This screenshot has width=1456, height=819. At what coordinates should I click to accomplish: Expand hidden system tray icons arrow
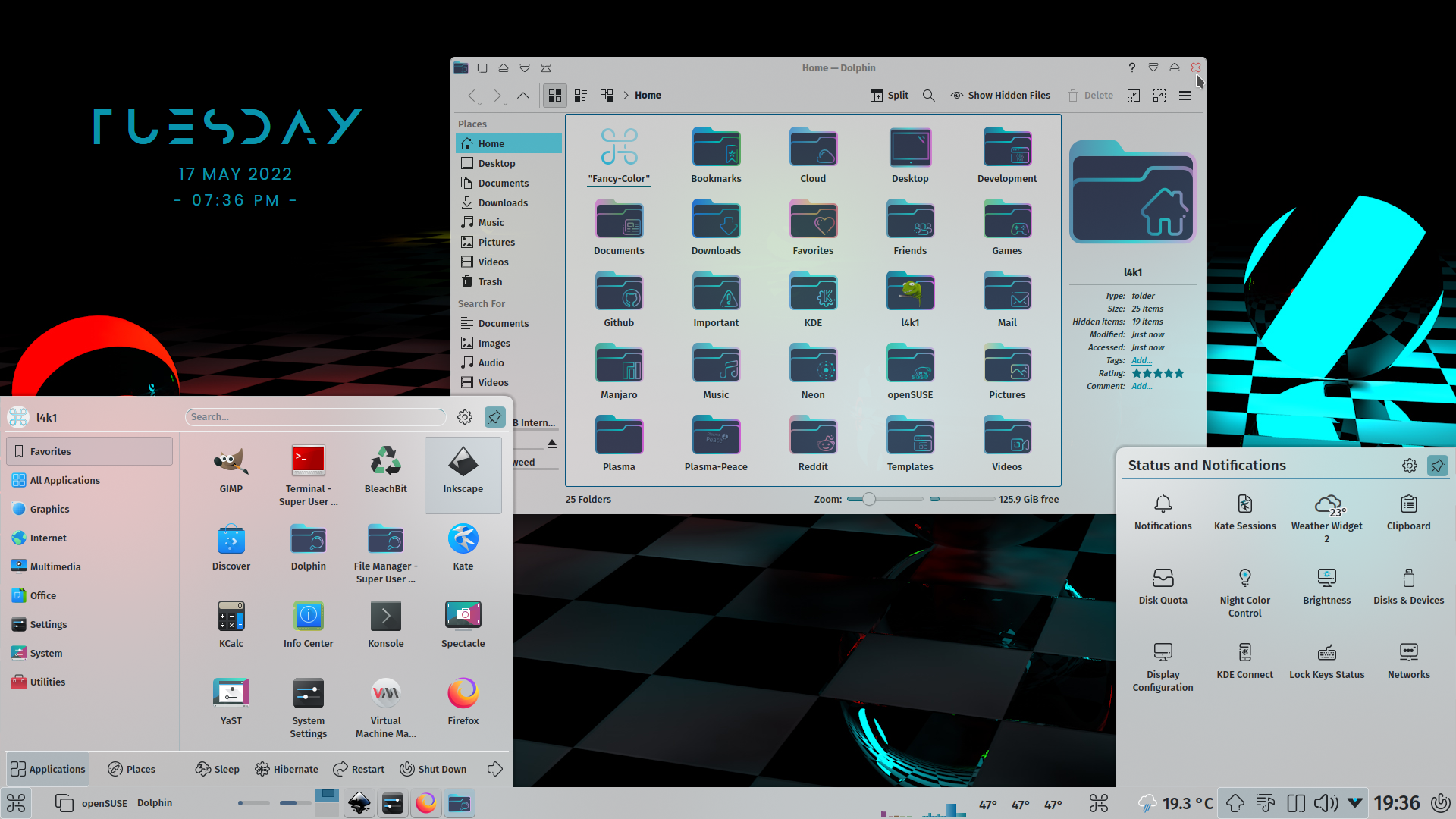tap(1355, 802)
